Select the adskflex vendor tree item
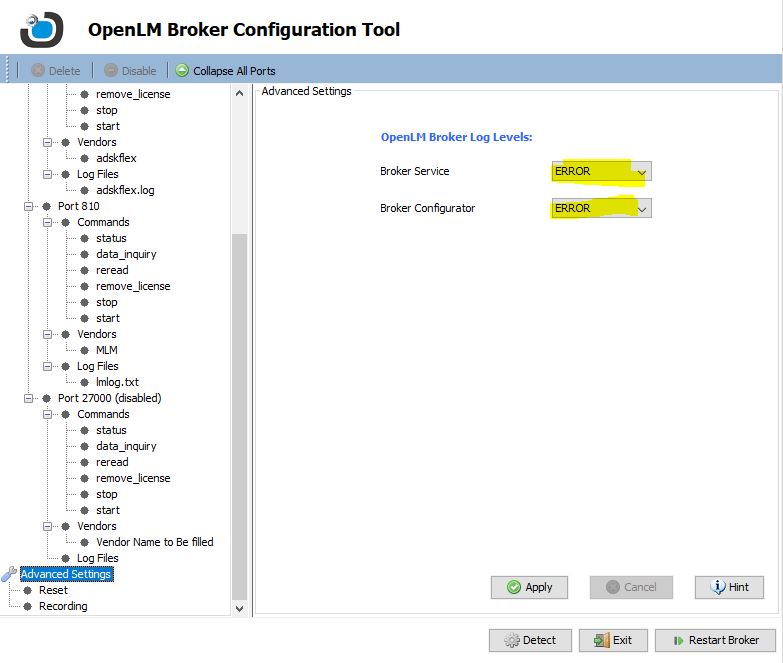Screen dimensions: 783x663 117,158
